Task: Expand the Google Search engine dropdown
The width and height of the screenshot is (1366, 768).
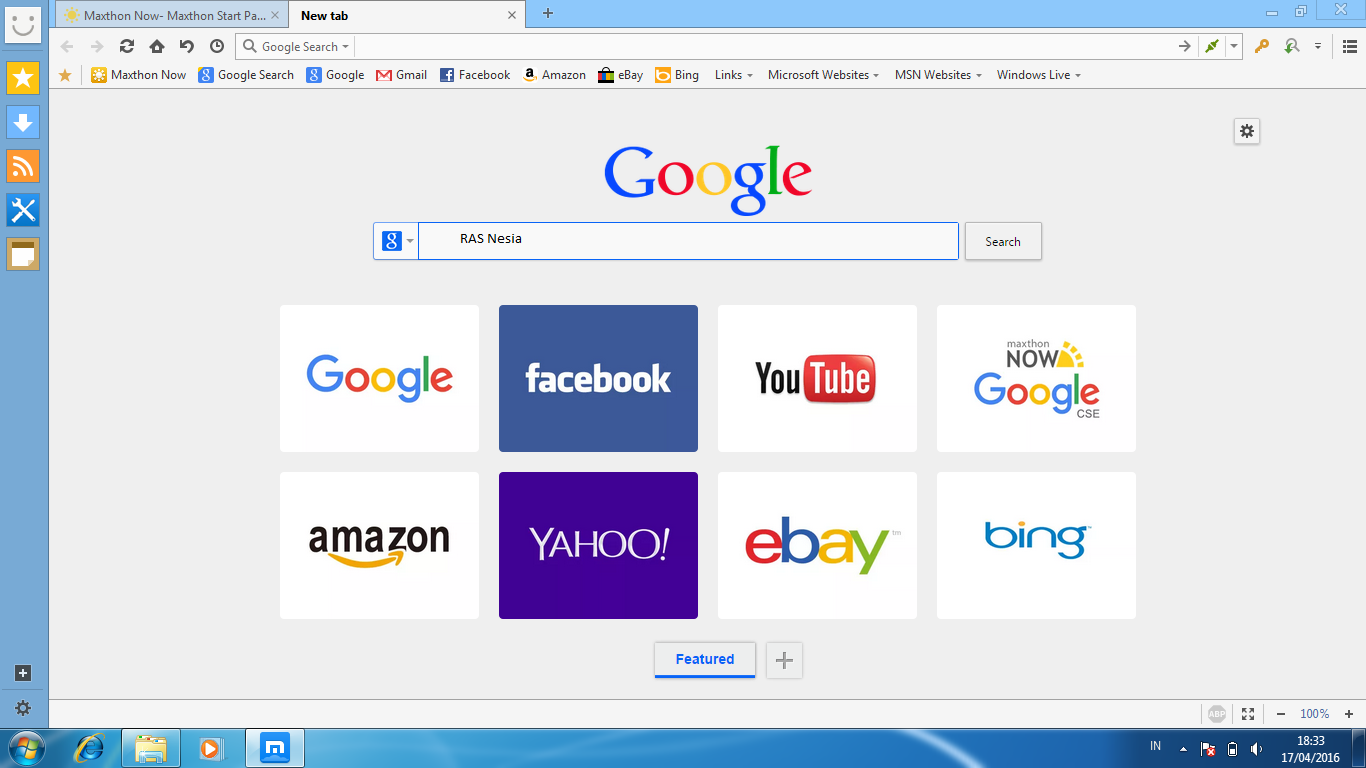Action: (x=296, y=47)
